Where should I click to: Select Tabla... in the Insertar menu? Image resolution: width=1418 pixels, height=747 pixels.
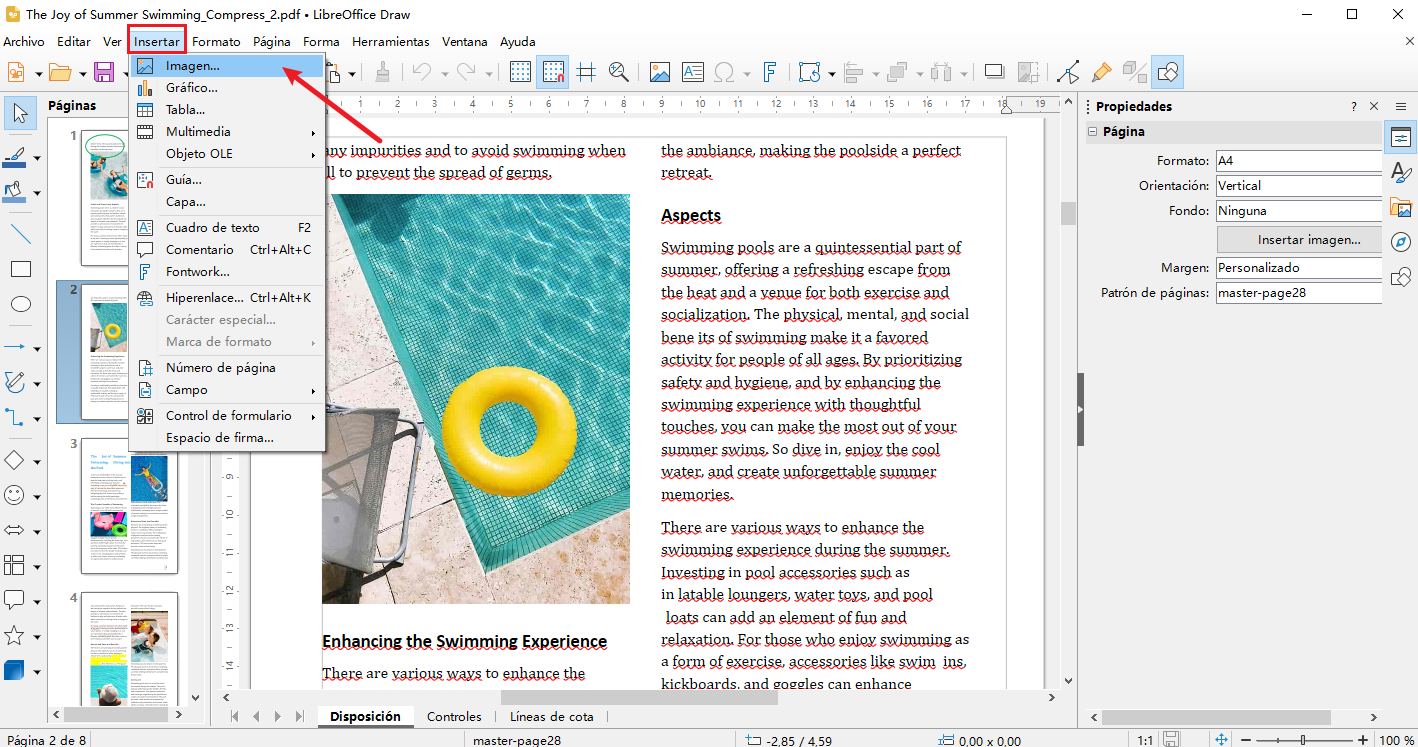click(x=185, y=110)
